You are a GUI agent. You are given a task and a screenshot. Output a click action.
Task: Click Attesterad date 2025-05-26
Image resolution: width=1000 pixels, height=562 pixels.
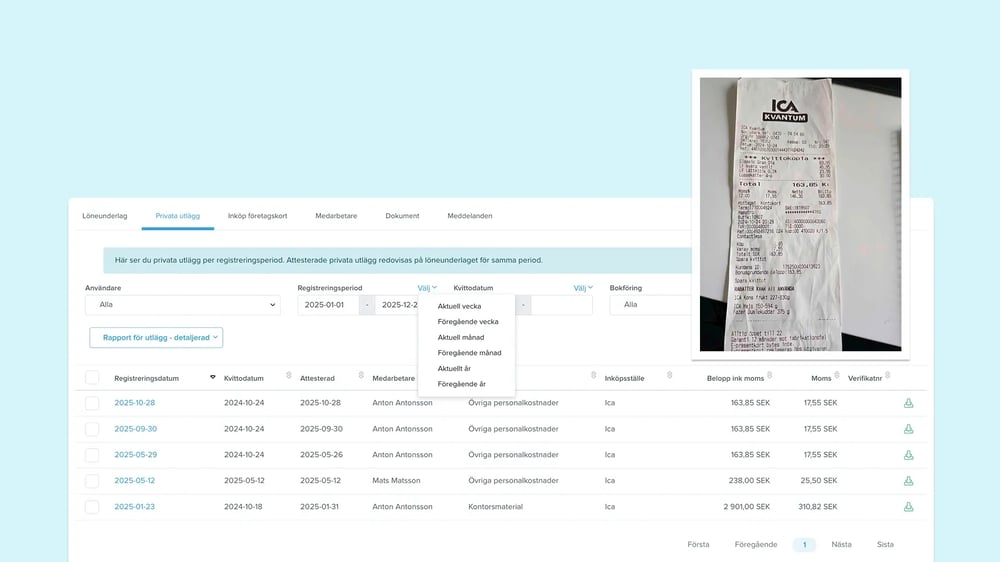click(321, 455)
